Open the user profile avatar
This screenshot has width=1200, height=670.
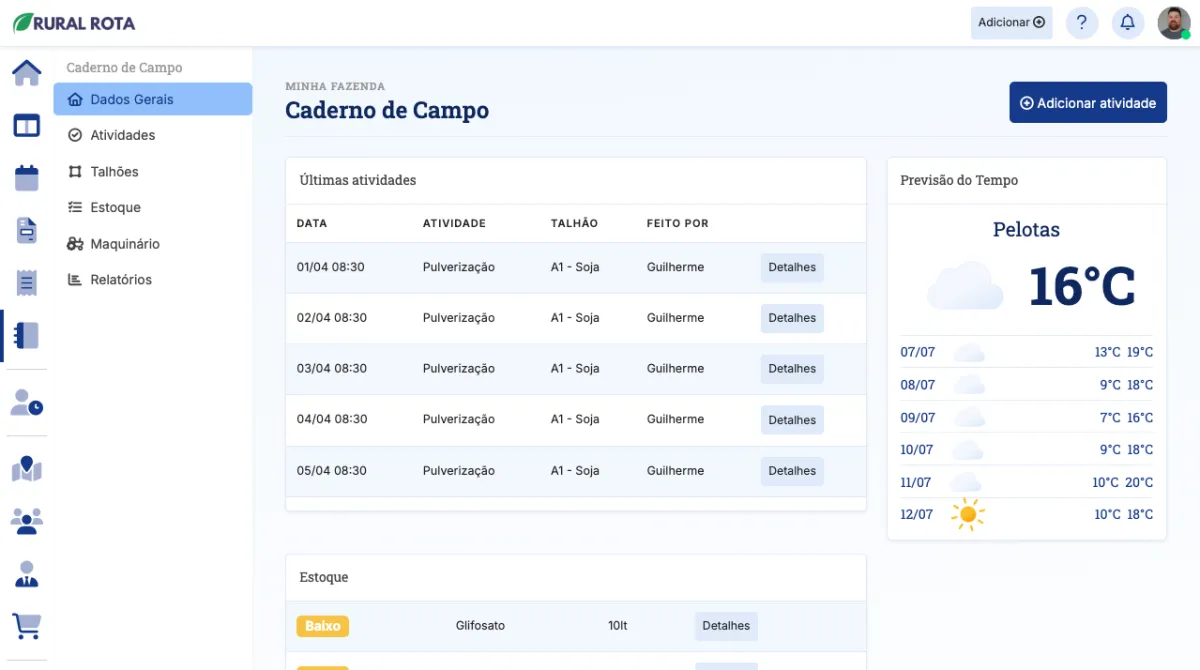(1174, 22)
